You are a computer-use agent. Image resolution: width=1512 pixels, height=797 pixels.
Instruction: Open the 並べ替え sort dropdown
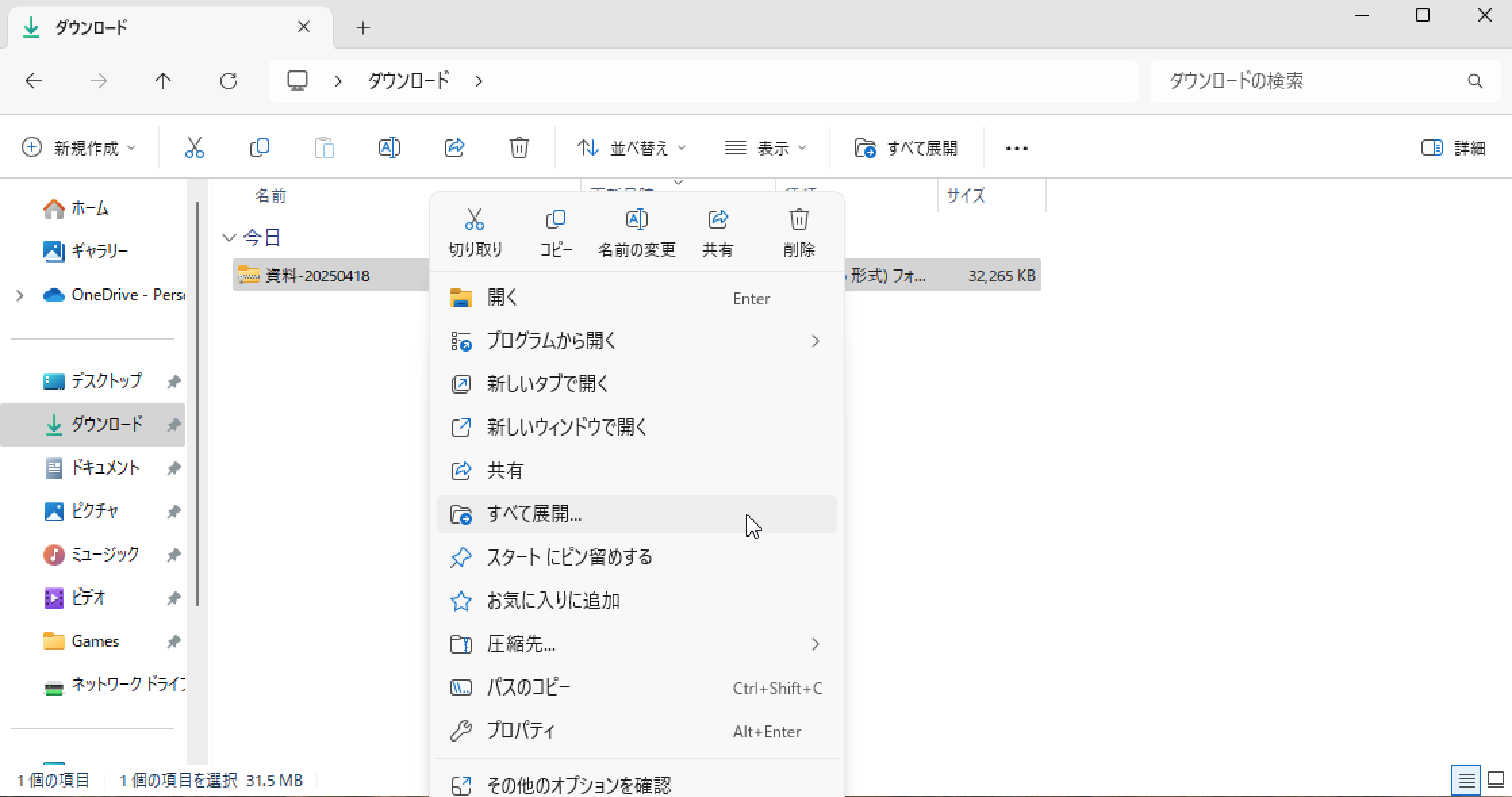tap(632, 147)
